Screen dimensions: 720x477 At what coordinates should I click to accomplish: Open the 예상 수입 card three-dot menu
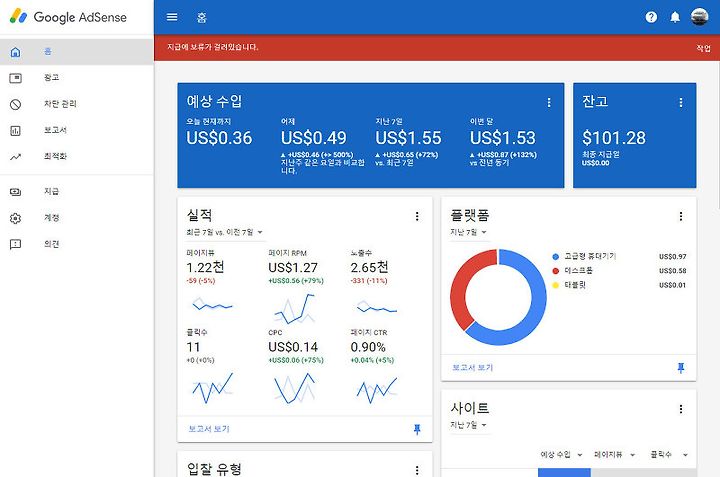(549, 102)
